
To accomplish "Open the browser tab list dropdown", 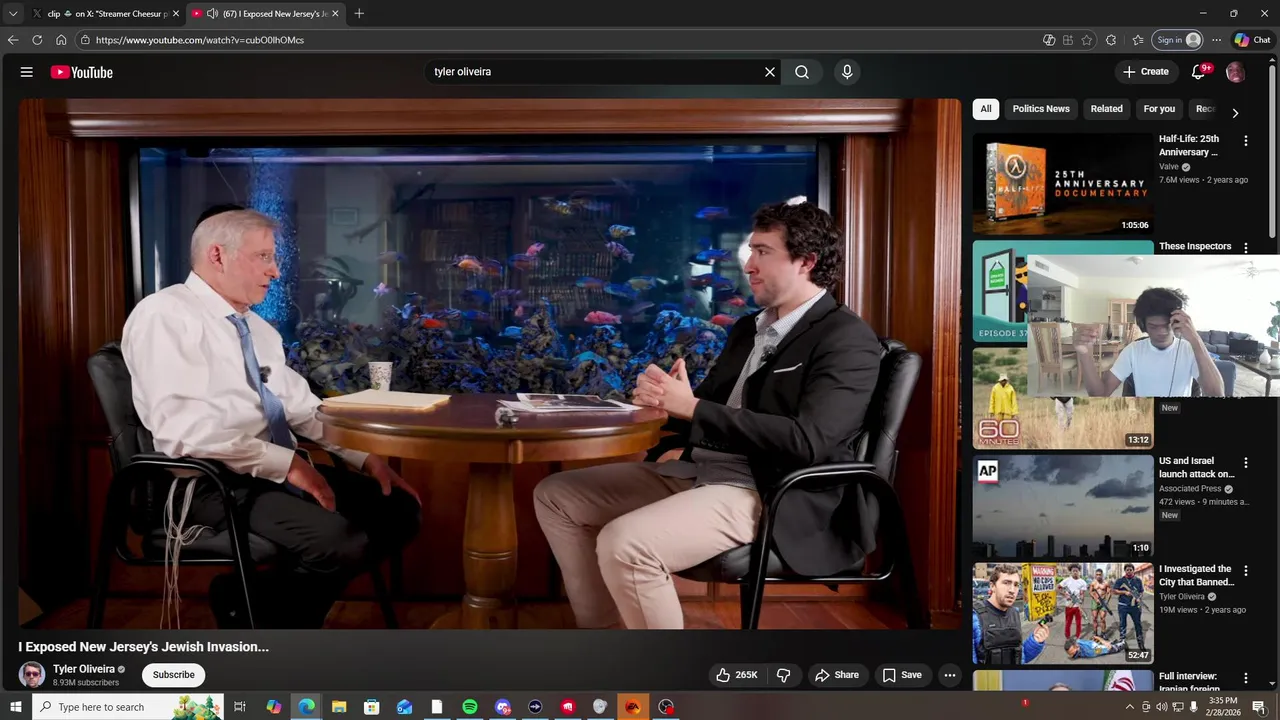I will (x=13, y=13).
